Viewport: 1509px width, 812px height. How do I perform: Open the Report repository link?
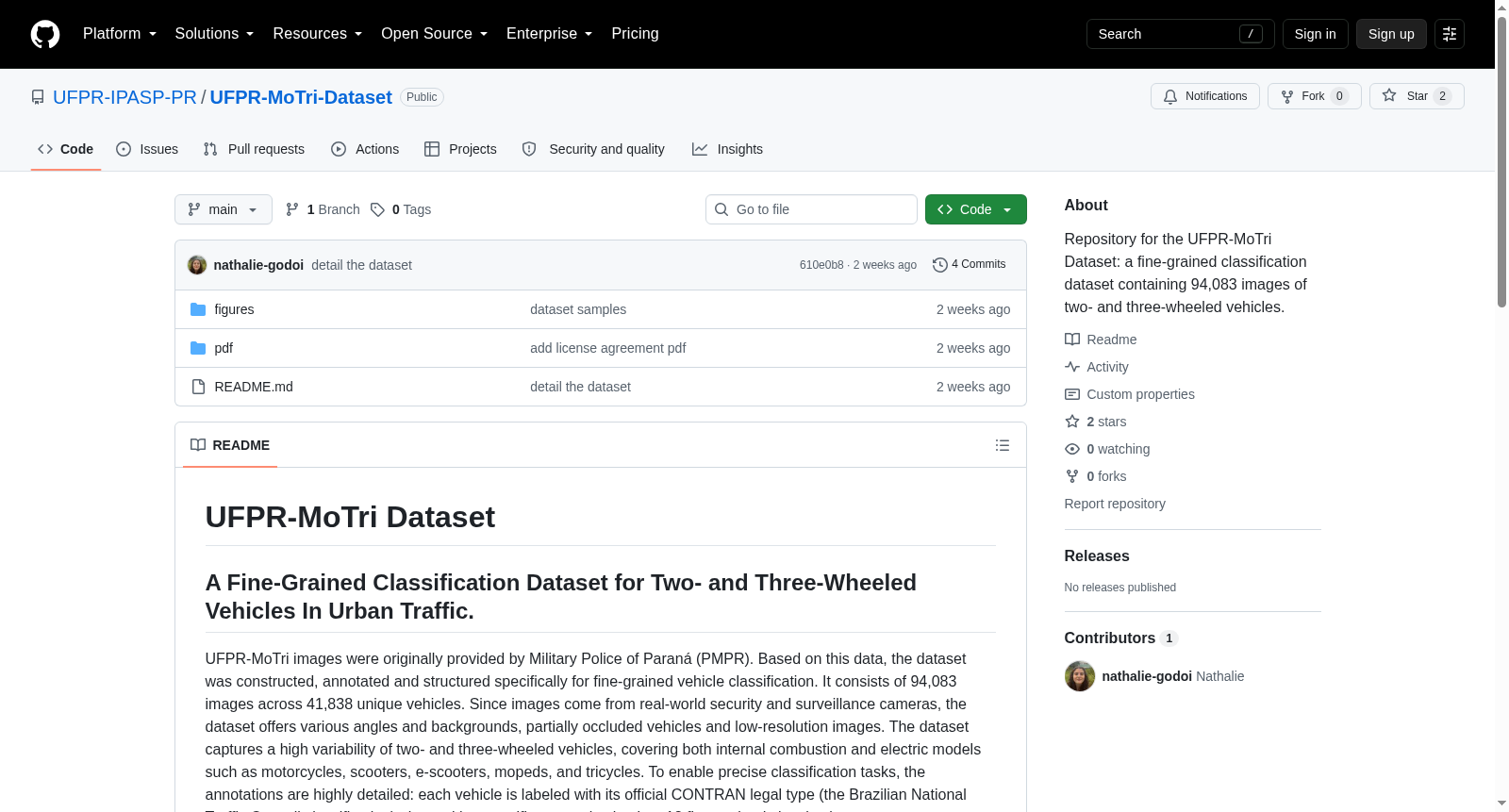[x=1115, y=504]
